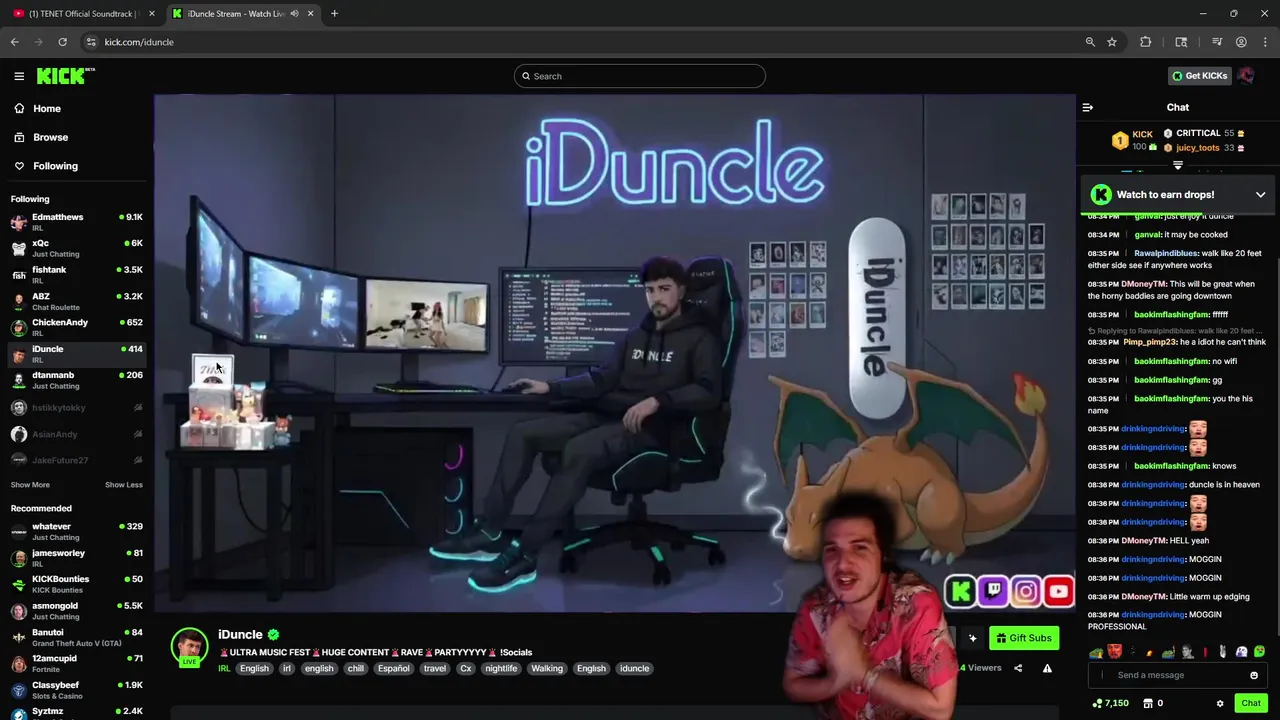Image resolution: width=1280 pixels, height=720 pixels.
Task: Open 12amcupid recommended channel
Action: [x=76, y=663]
